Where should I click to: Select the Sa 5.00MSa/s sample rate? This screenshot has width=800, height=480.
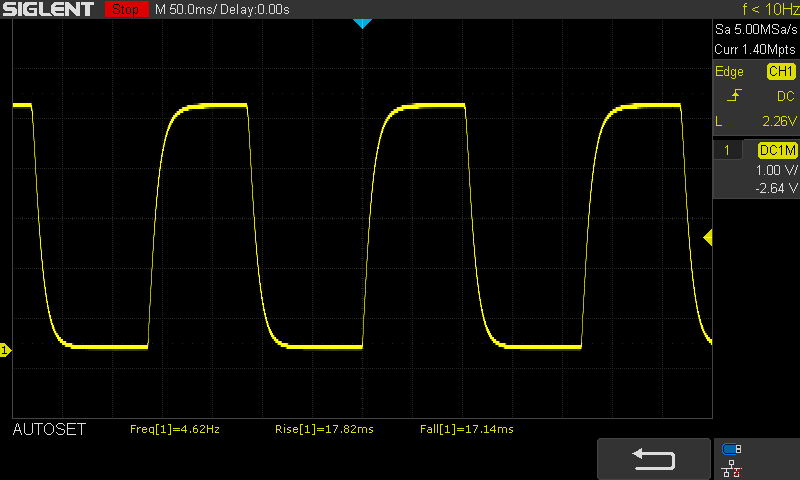click(756, 29)
